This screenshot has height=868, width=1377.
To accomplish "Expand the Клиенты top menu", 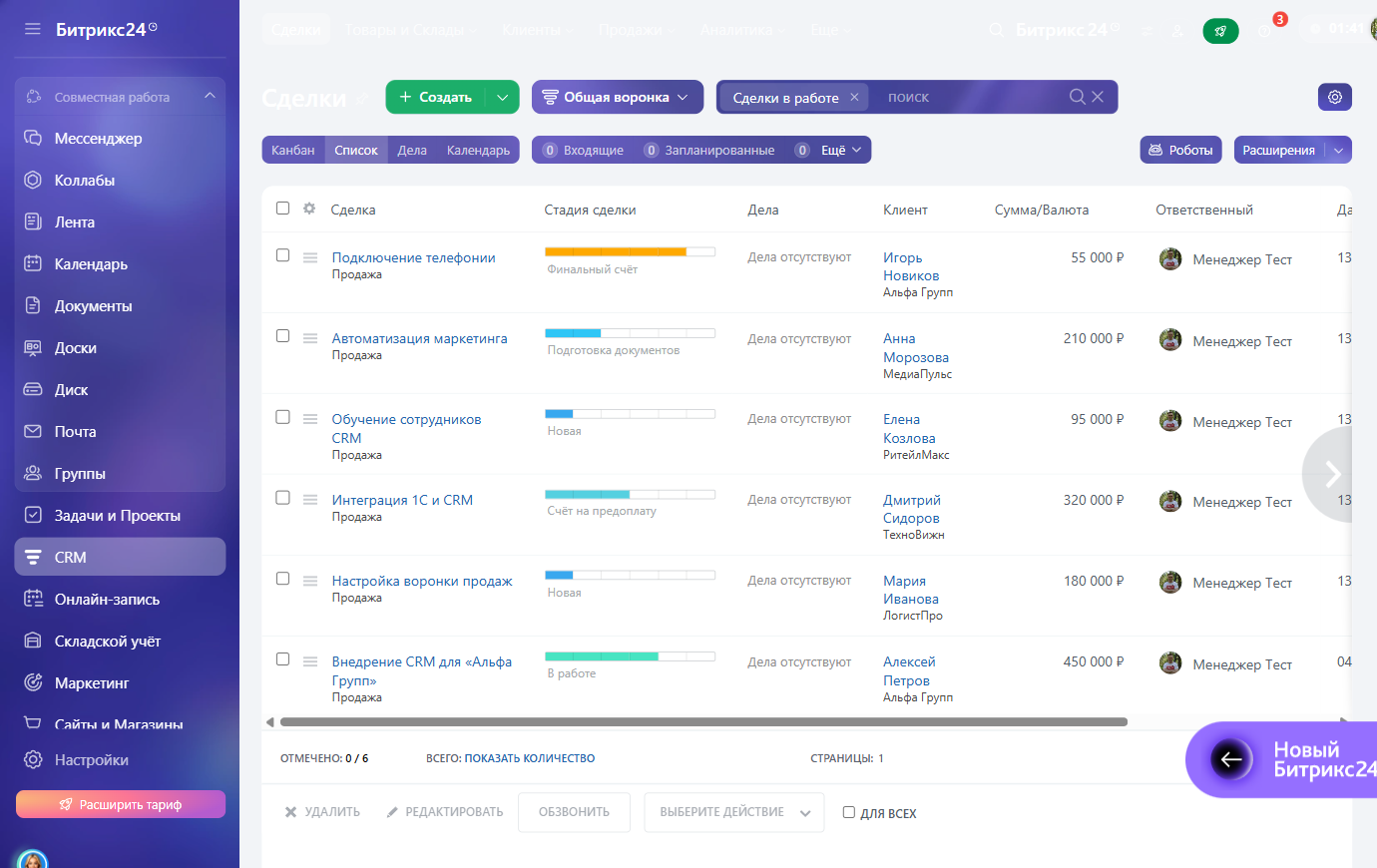I will (537, 30).
